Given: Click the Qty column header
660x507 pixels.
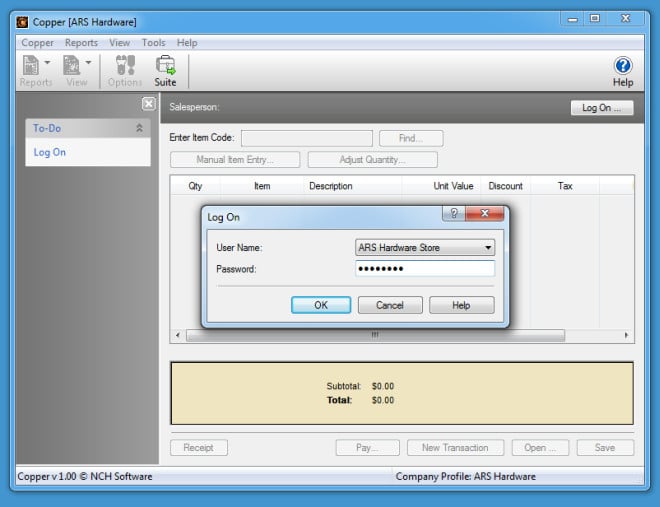Looking at the screenshot, I should pos(195,186).
